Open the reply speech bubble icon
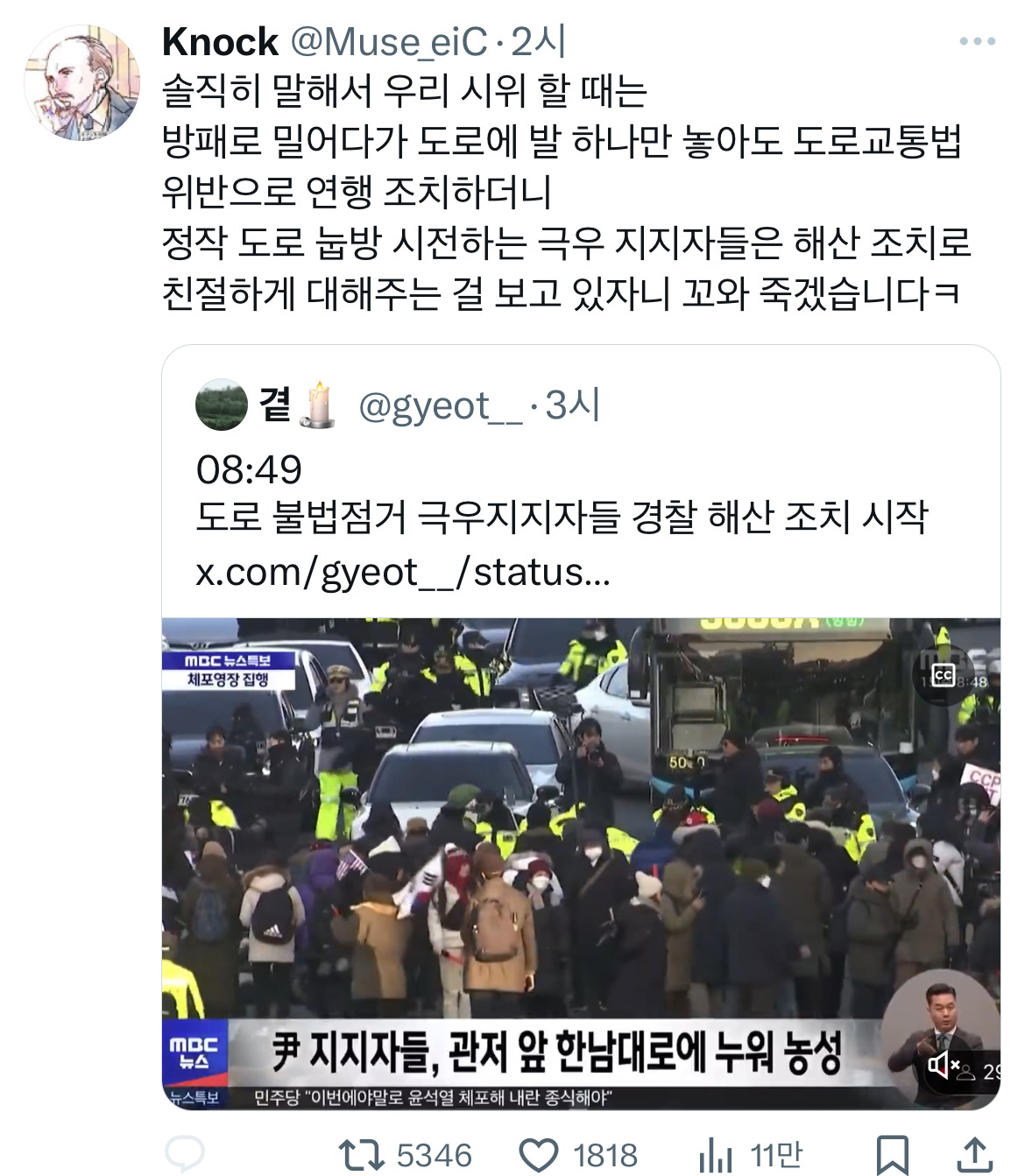1025x1176 pixels. click(x=185, y=1155)
